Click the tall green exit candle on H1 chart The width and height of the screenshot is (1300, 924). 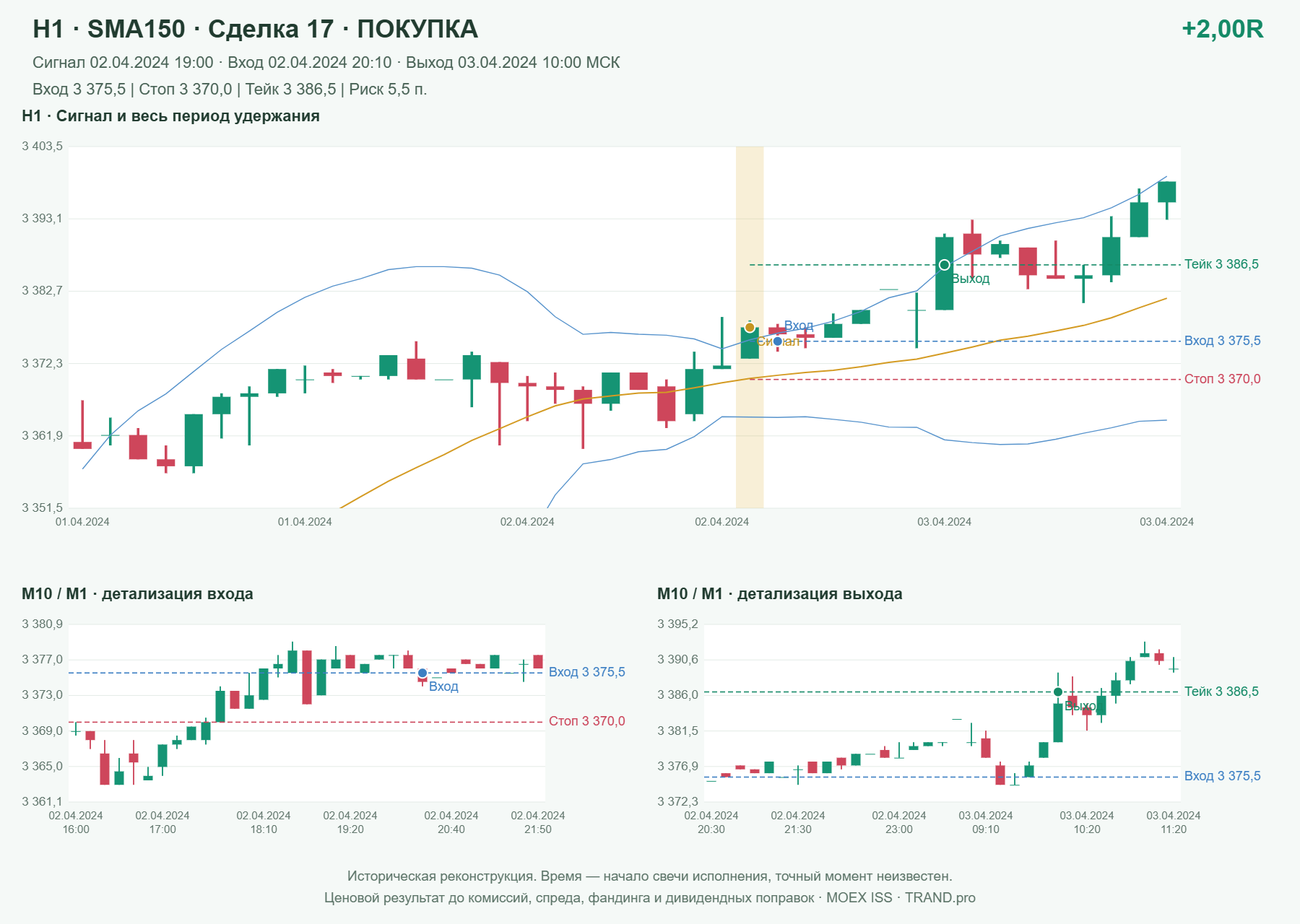pos(944,273)
